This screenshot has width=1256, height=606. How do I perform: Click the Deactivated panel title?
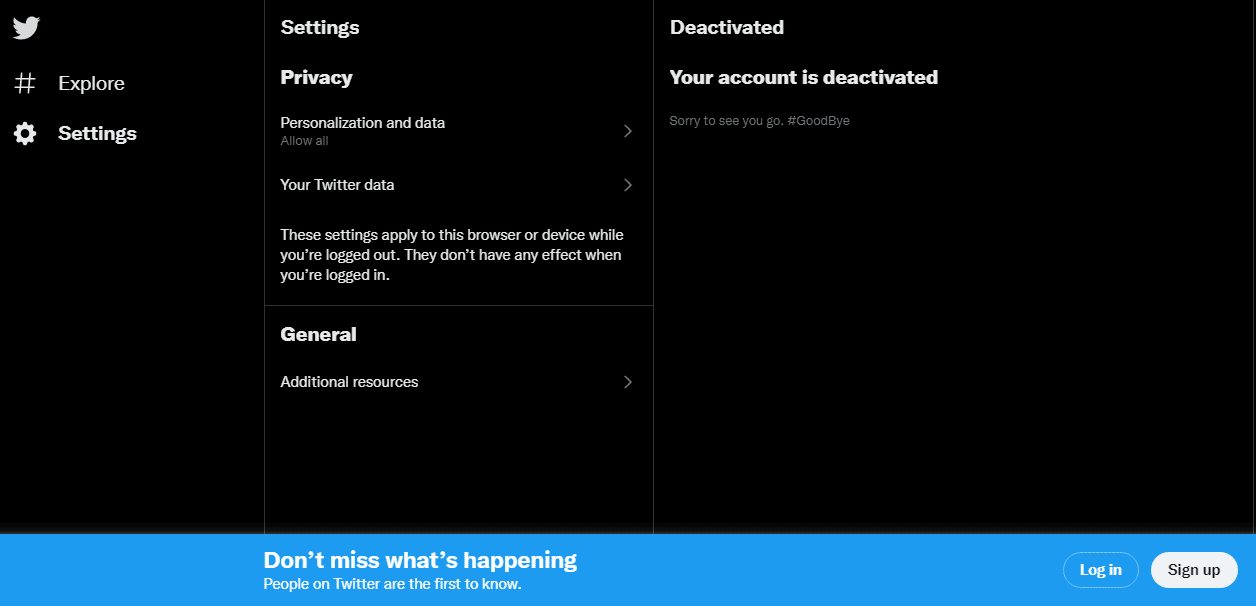pyautogui.click(x=727, y=27)
